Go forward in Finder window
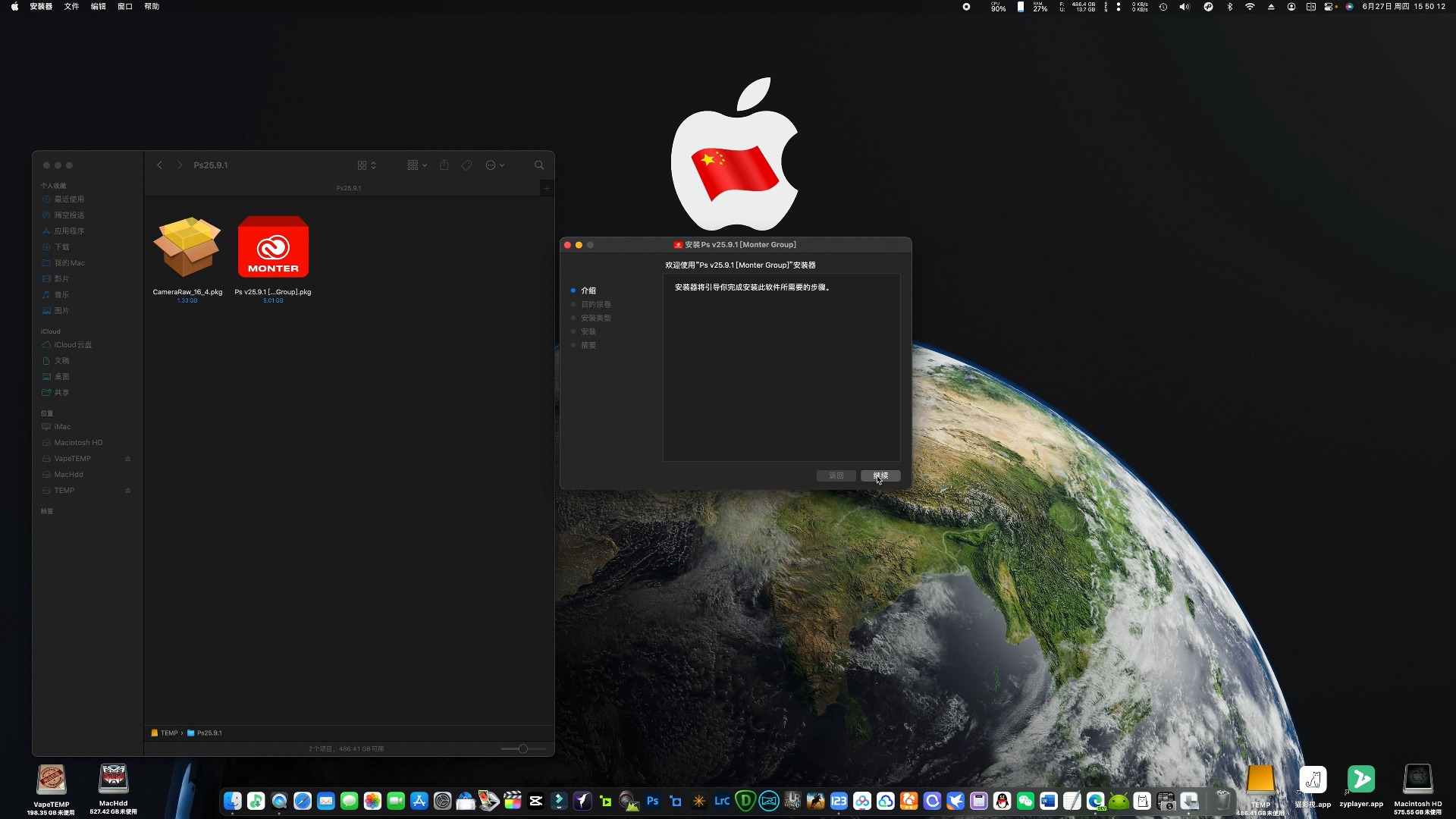This screenshot has height=819, width=1456. click(180, 165)
